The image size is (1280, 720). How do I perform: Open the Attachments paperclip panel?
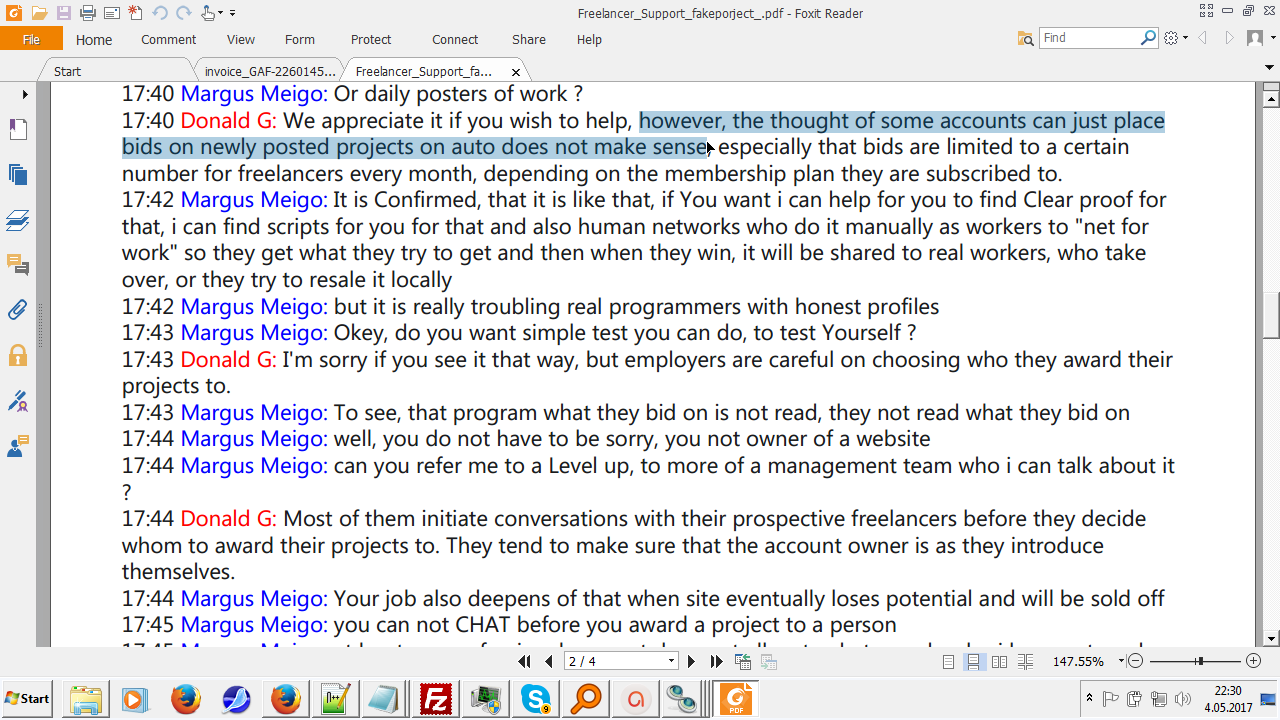(x=17, y=309)
